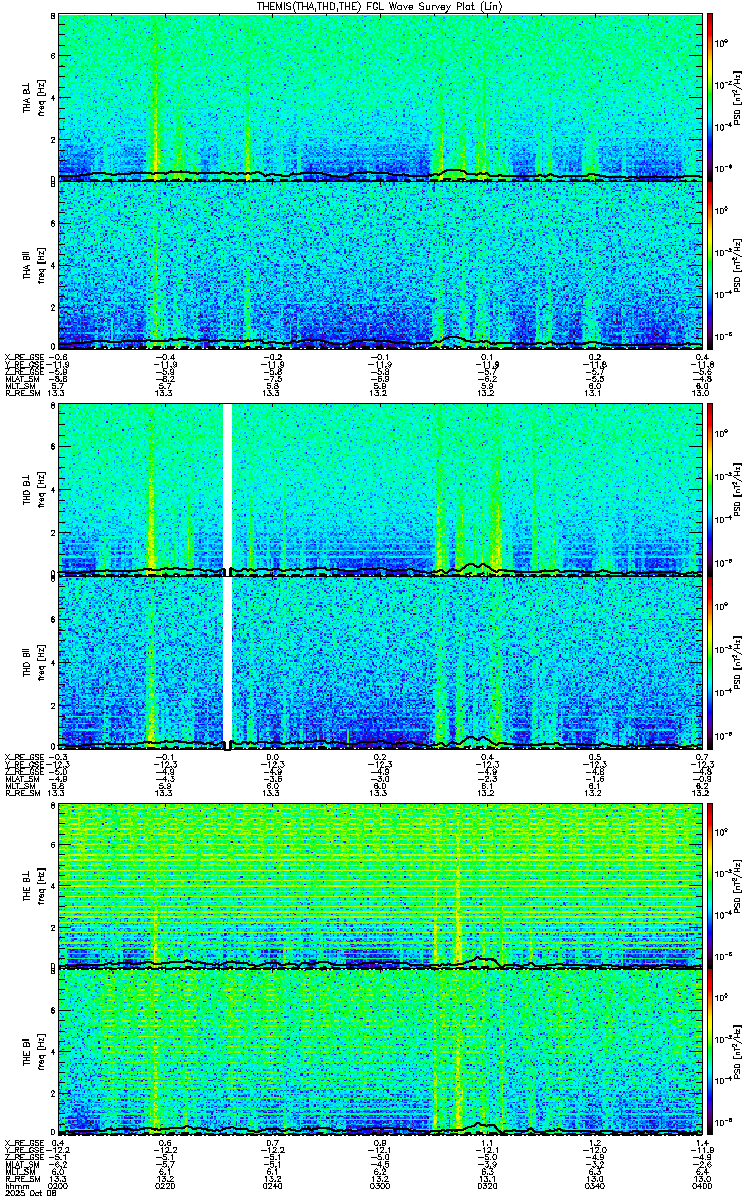
Task: Click the THA B-perpendicular freq [Hz] axis label
Action: [41, 97]
